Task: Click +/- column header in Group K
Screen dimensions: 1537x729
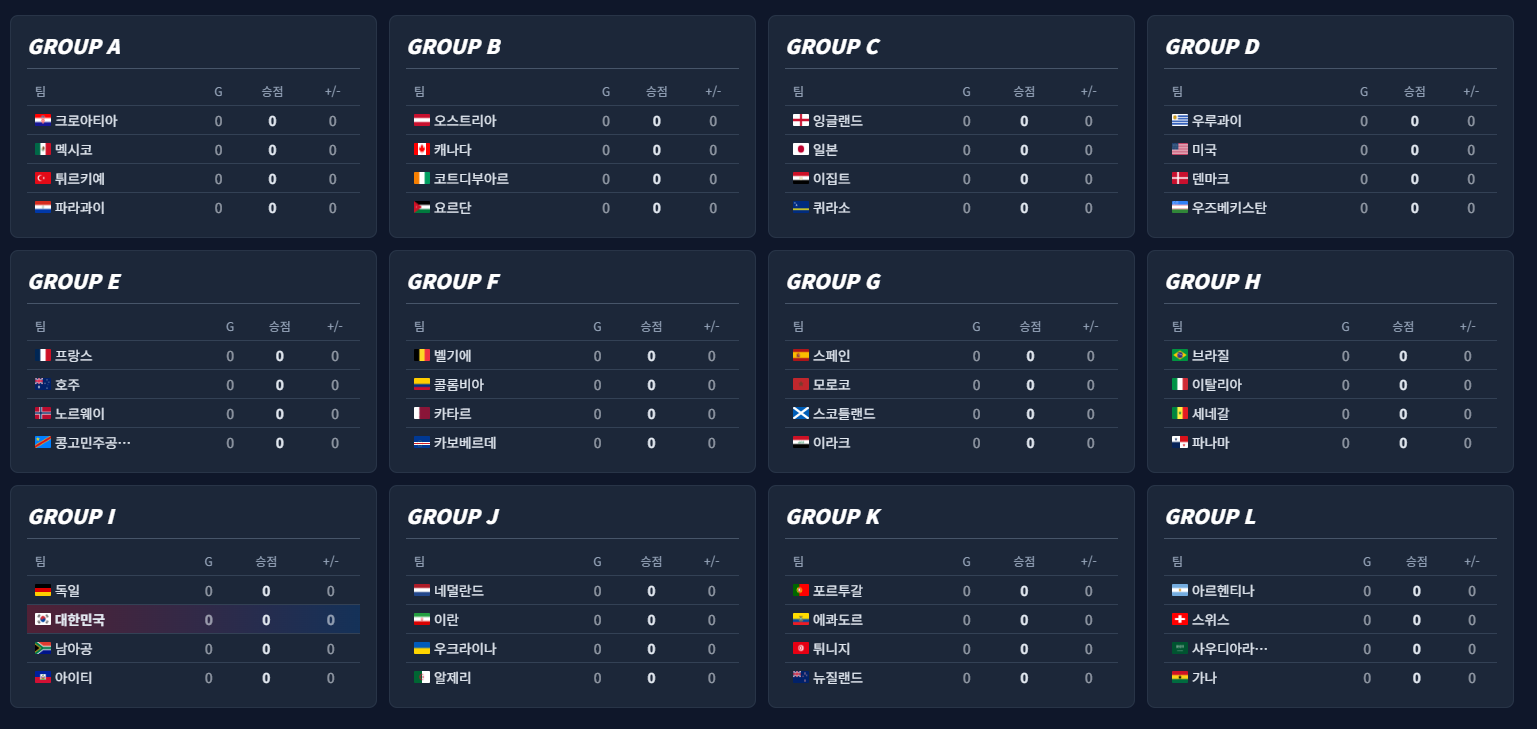Action: [x=1089, y=562]
